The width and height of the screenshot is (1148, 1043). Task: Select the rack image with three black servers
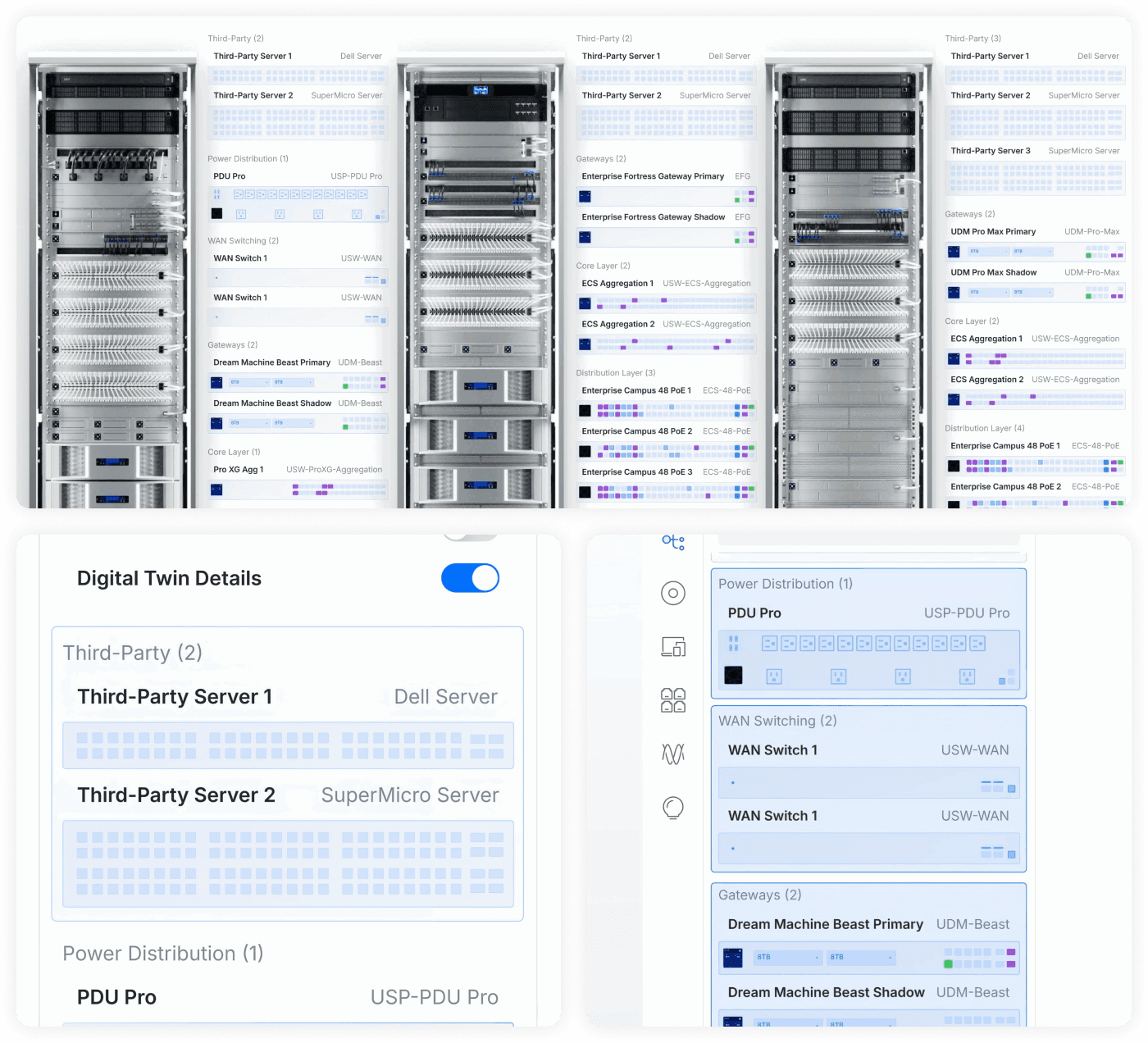click(849, 279)
